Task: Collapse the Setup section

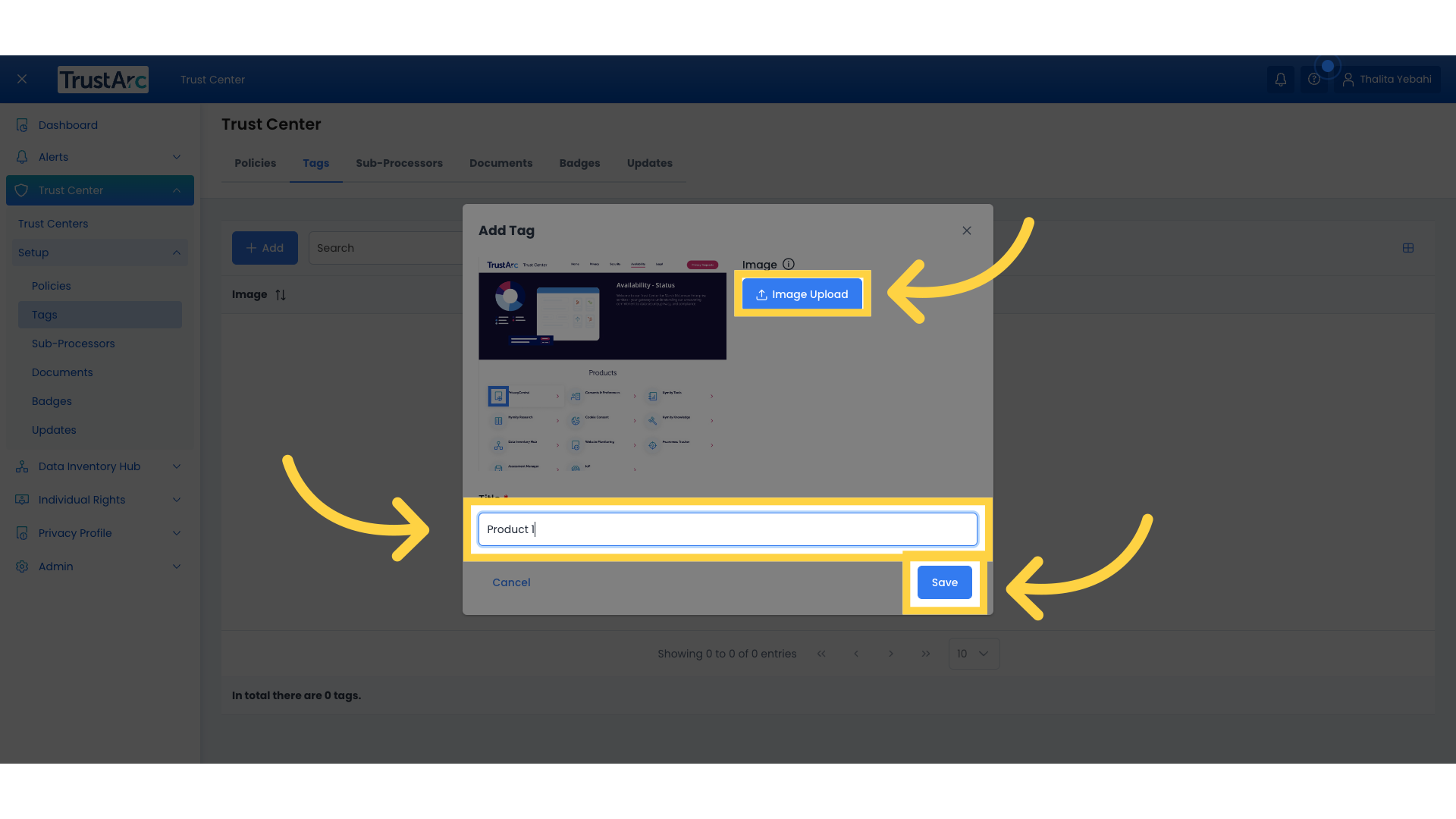Action: (x=176, y=253)
